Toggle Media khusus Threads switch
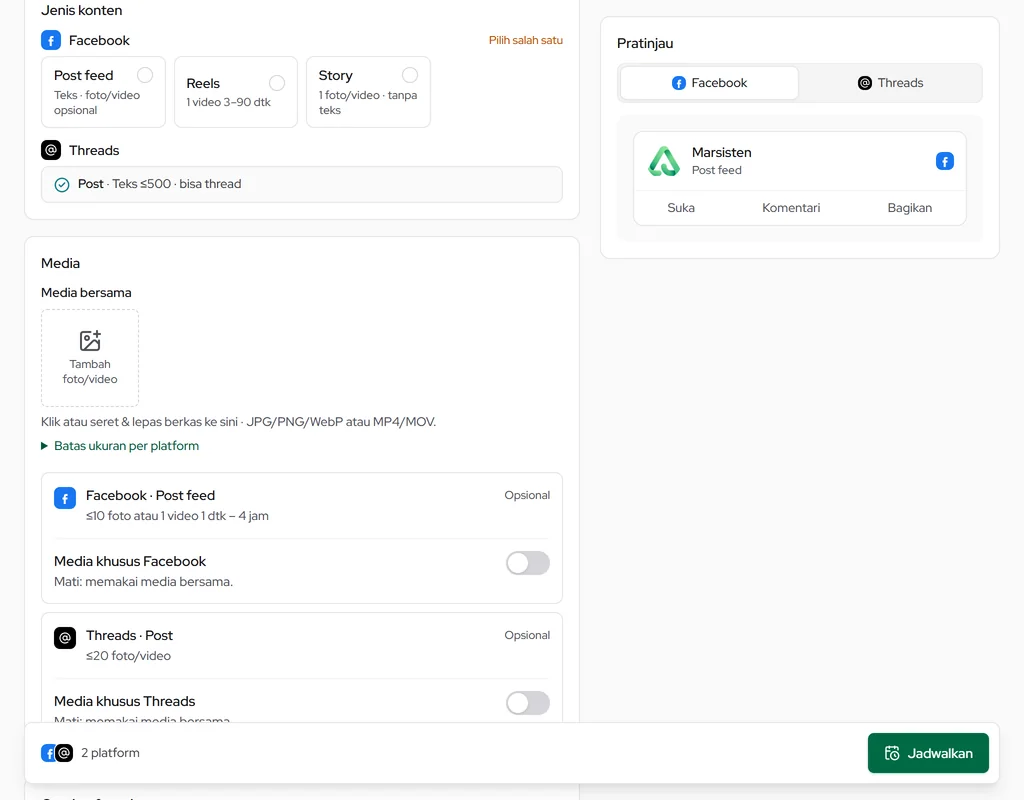Screen dimensions: 1024x800 pyautogui.click(x=528, y=703)
